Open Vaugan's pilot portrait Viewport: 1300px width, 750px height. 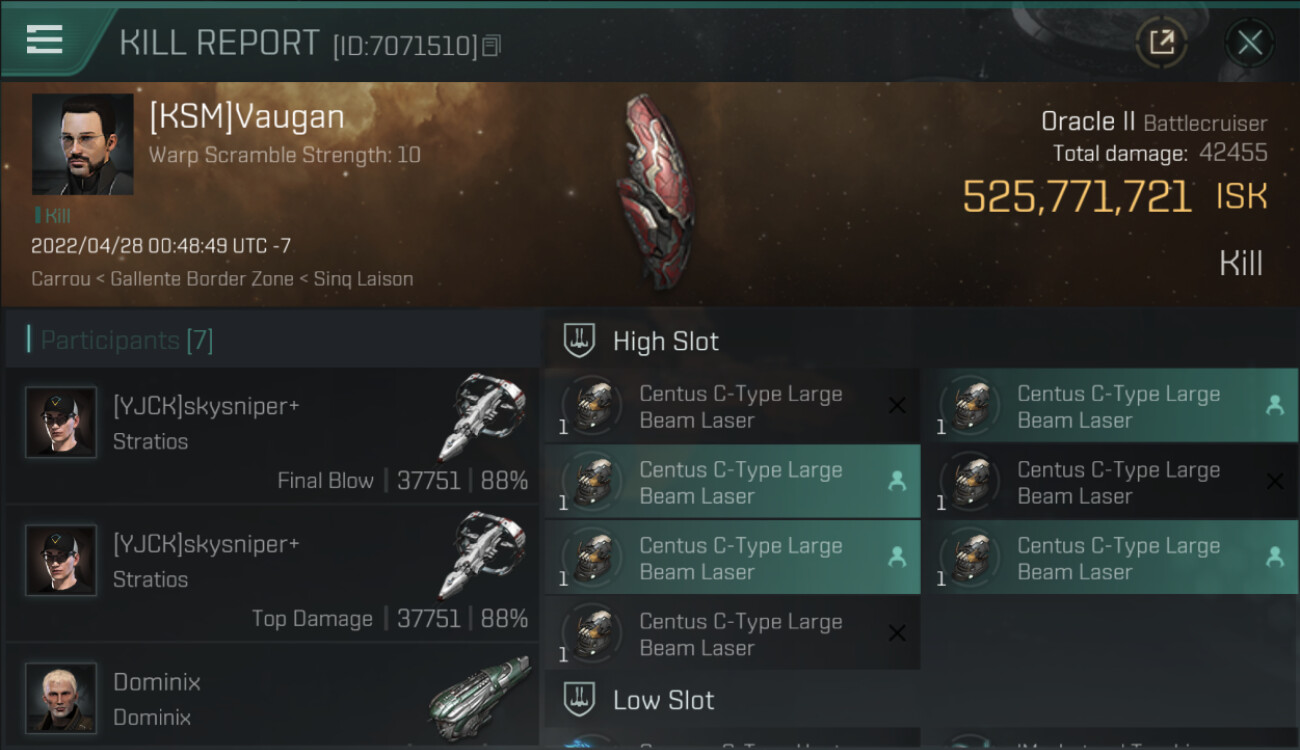point(82,144)
